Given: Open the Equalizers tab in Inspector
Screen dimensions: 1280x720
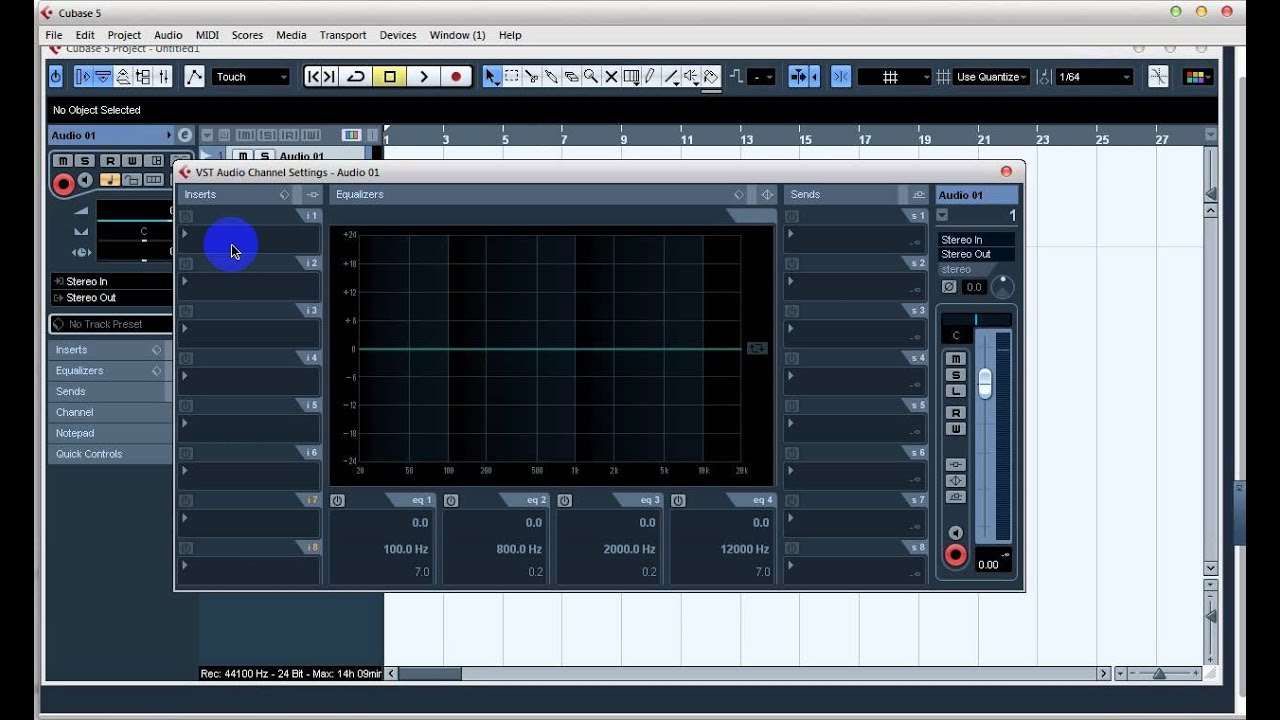Looking at the screenshot, I should tap(108, 371).
